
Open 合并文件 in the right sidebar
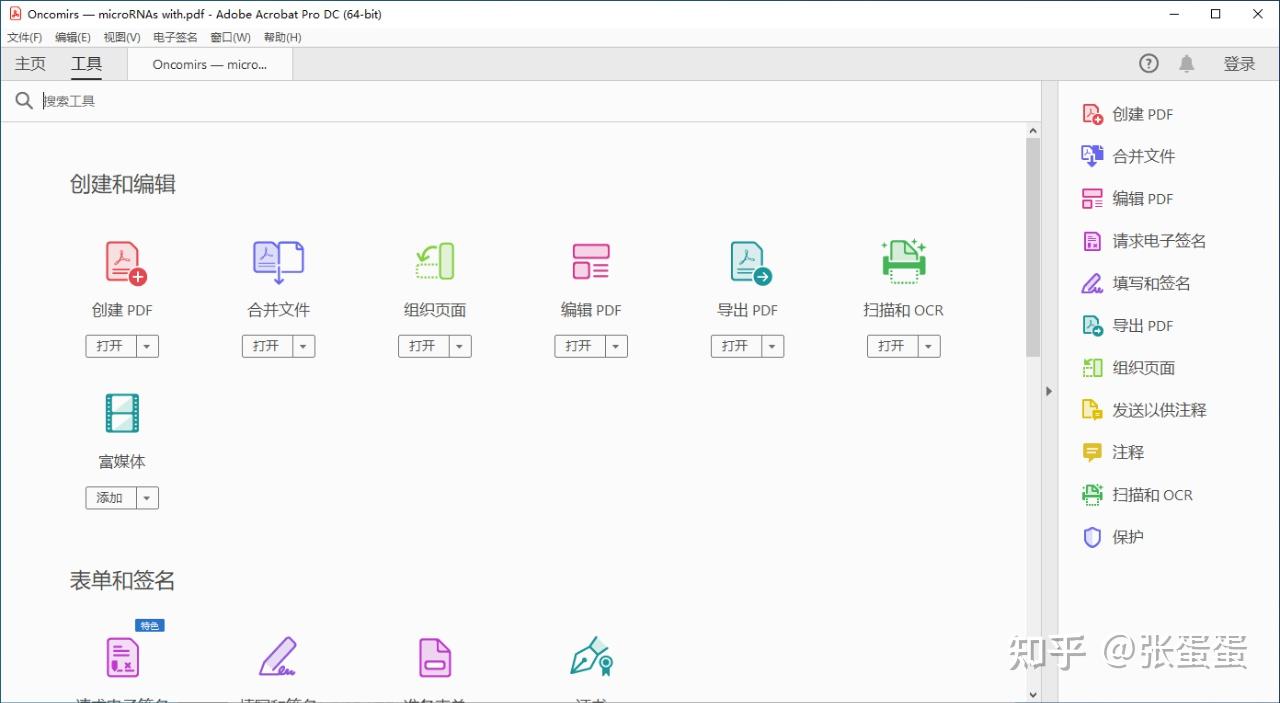coord(1128,156)
